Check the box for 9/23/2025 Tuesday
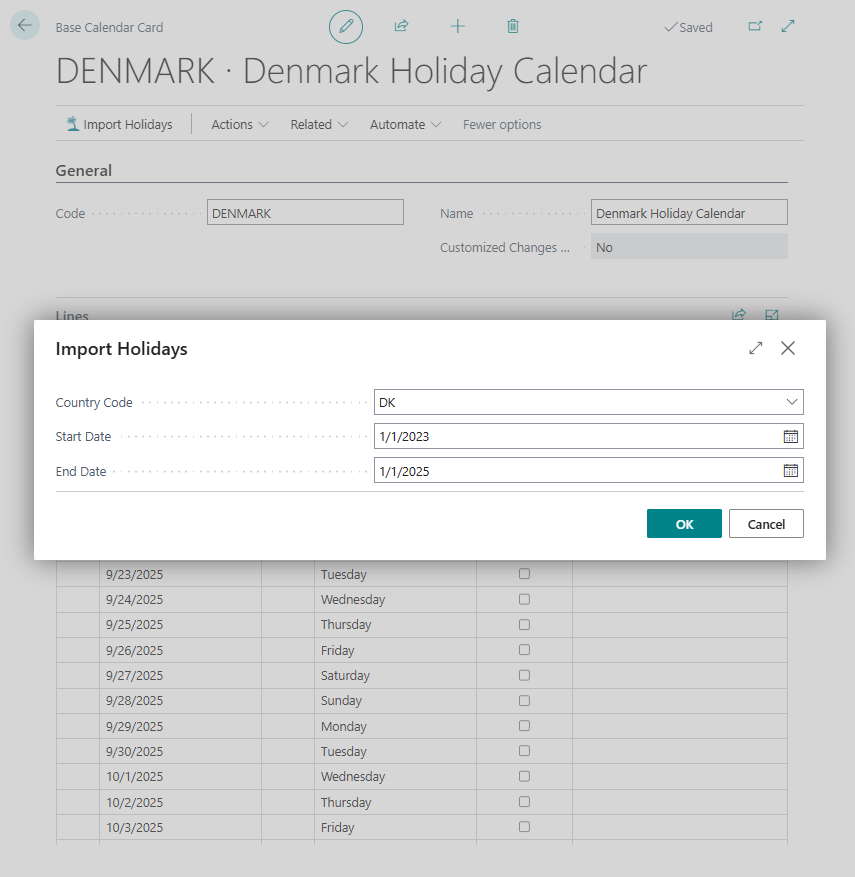This screenshot has width=855, height=877. [524, 574]
